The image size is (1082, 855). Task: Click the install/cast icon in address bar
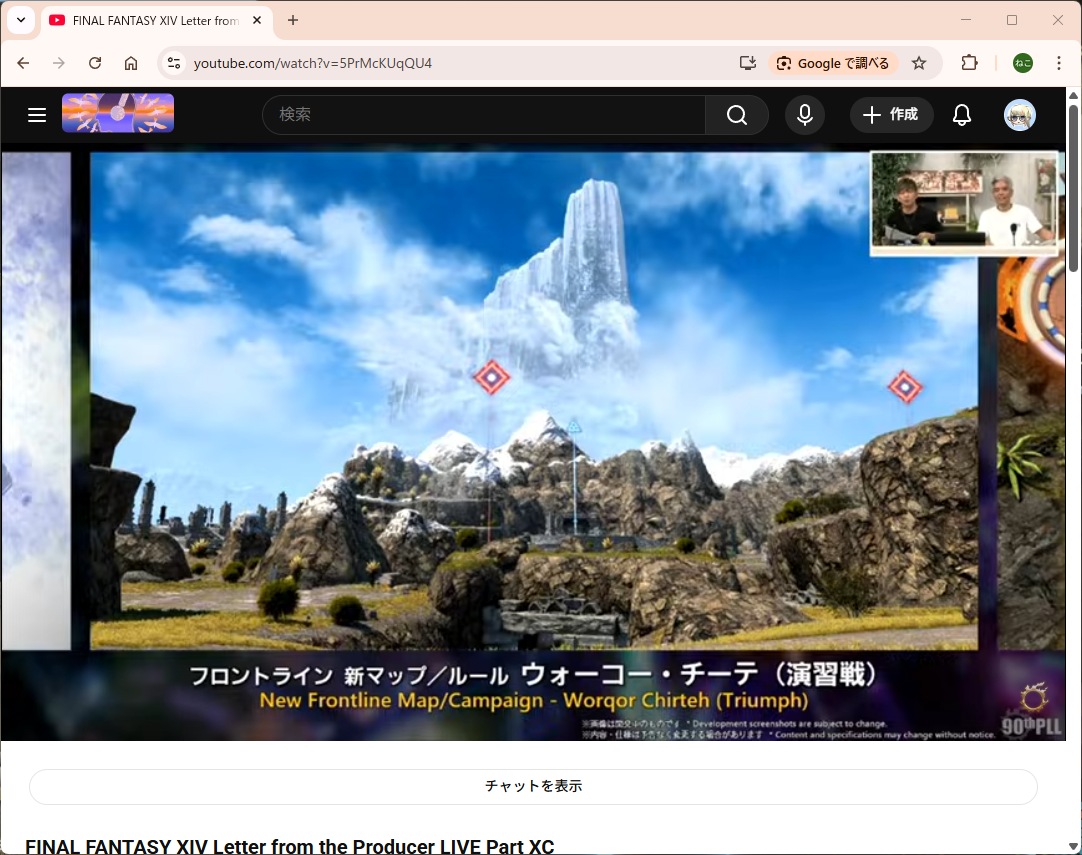point(747,63)
